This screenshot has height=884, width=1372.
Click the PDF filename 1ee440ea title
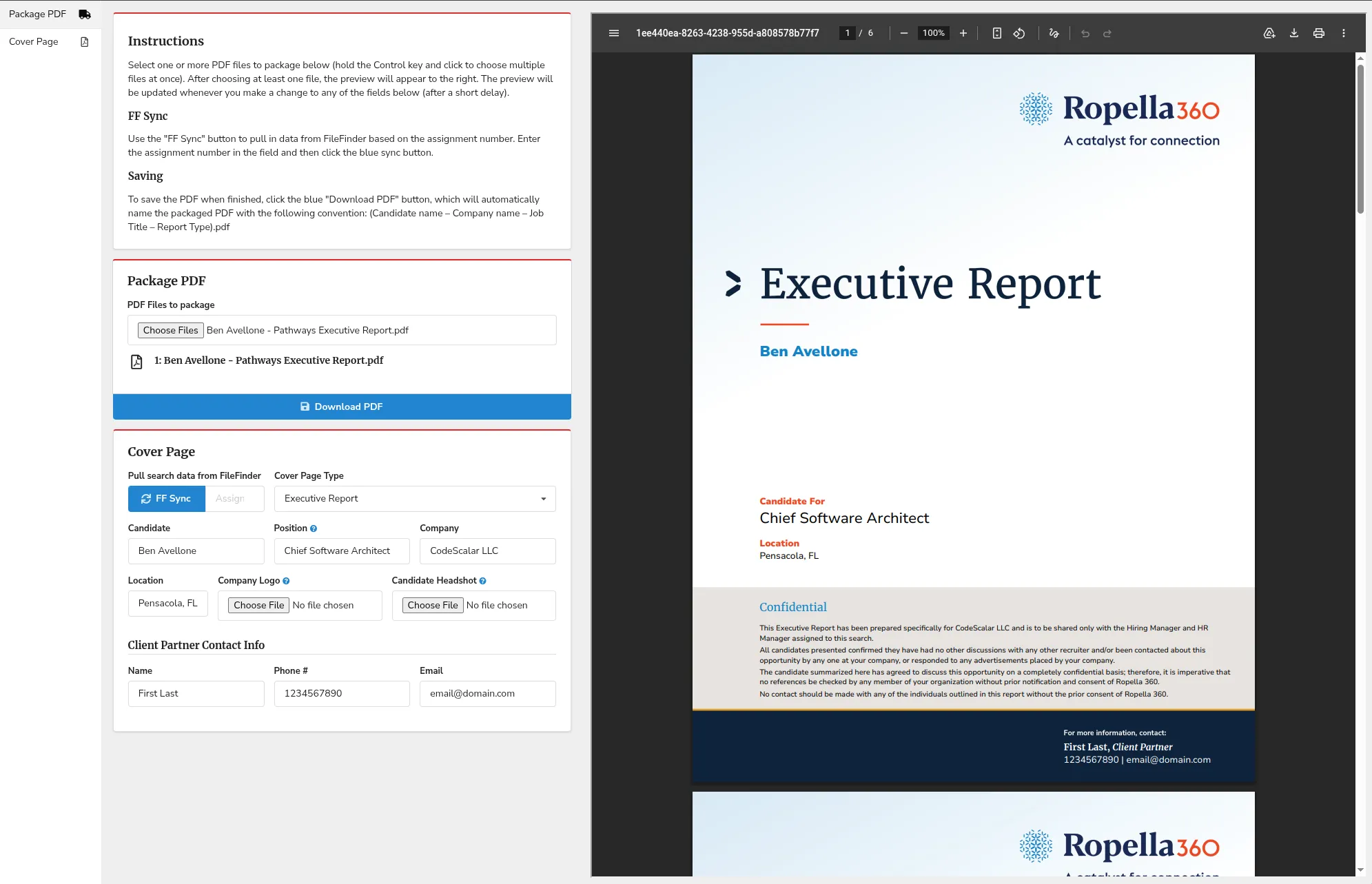727,33
